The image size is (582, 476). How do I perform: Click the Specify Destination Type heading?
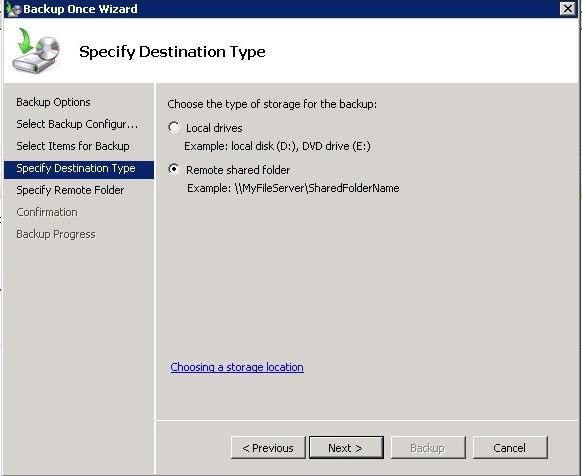(x=172, y=52)
